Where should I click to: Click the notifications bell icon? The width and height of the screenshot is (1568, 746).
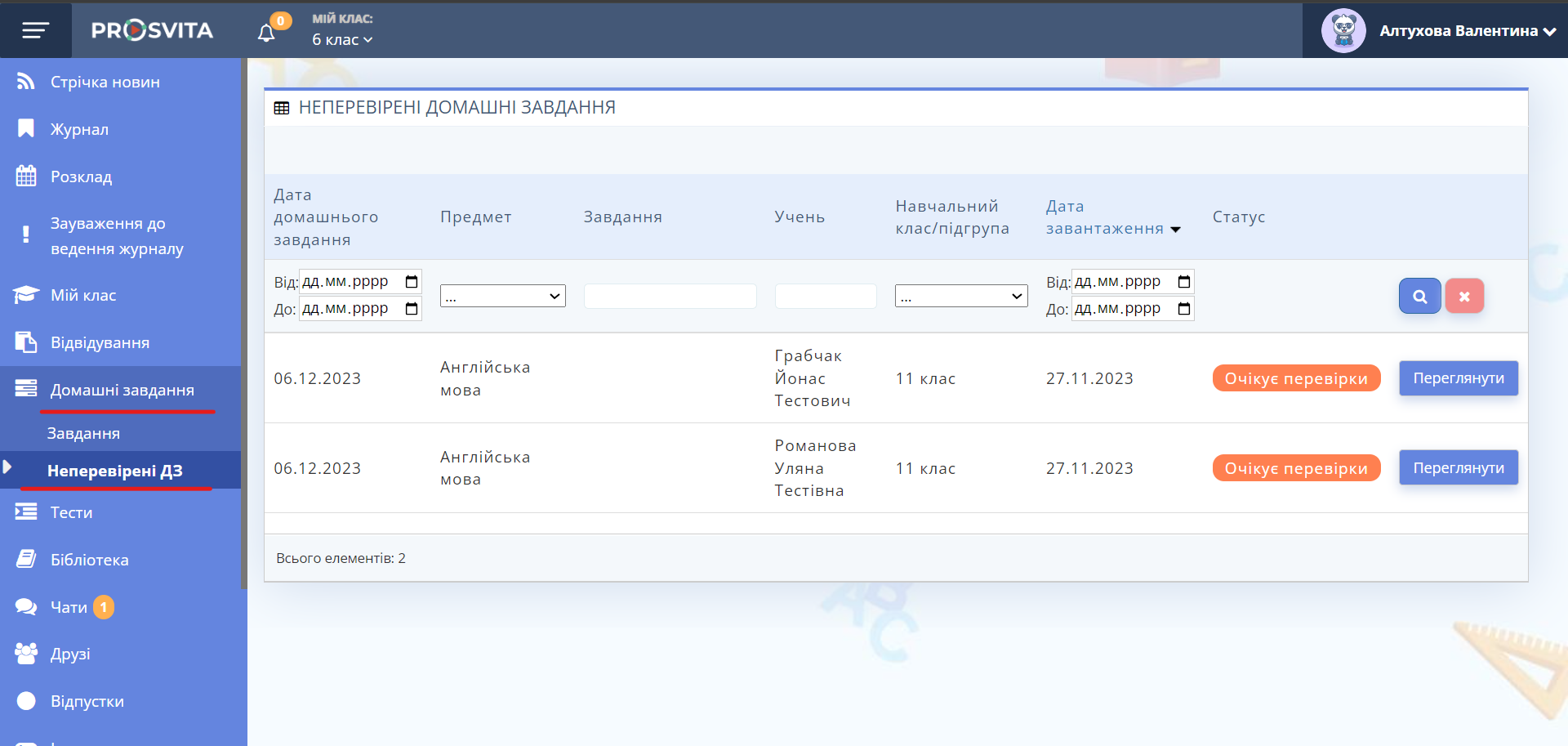click(x=266, y=33)
